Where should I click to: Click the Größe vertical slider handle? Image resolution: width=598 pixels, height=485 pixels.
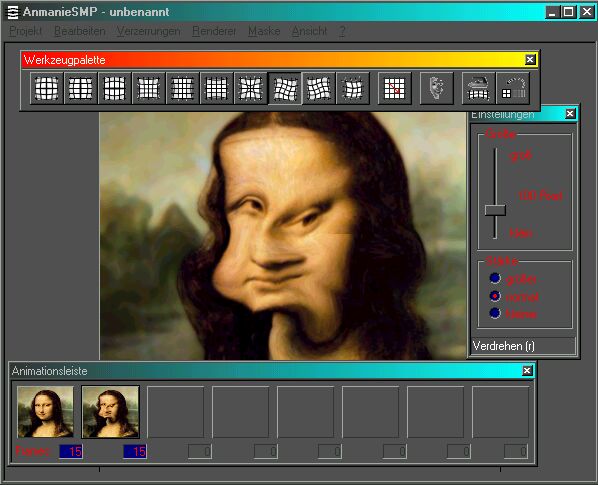click(495, 210)
